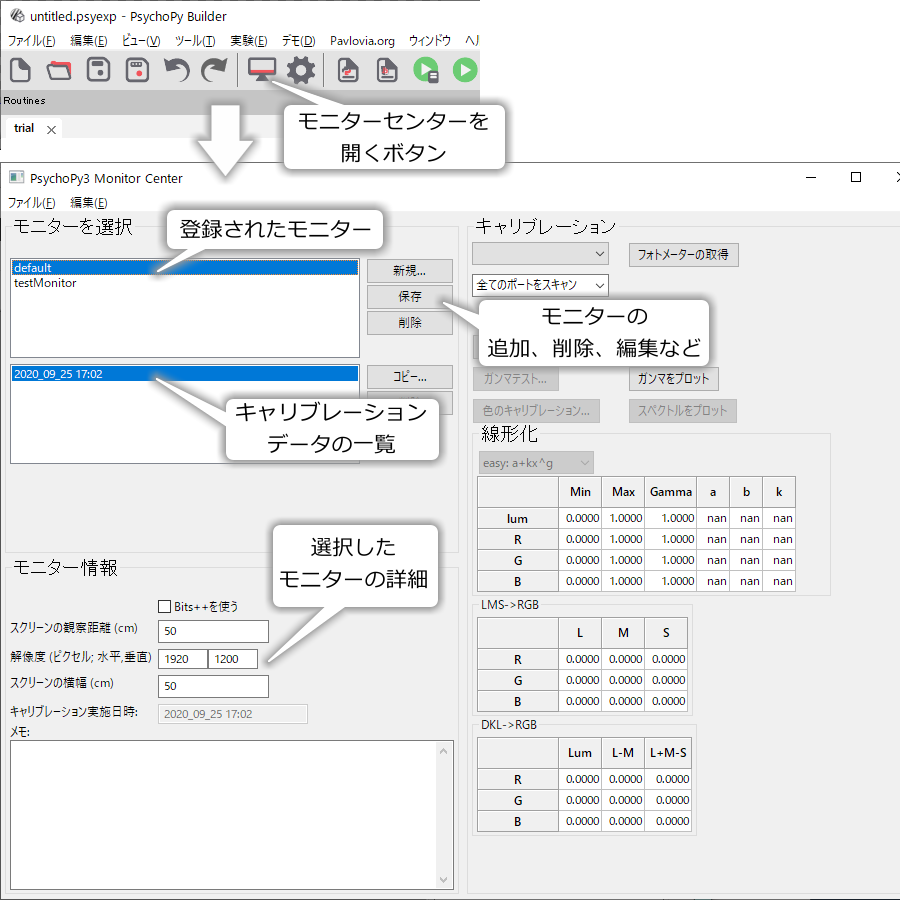
Task: Click the B row Min cell in gamma table
Action: click(x=580, y=581)
